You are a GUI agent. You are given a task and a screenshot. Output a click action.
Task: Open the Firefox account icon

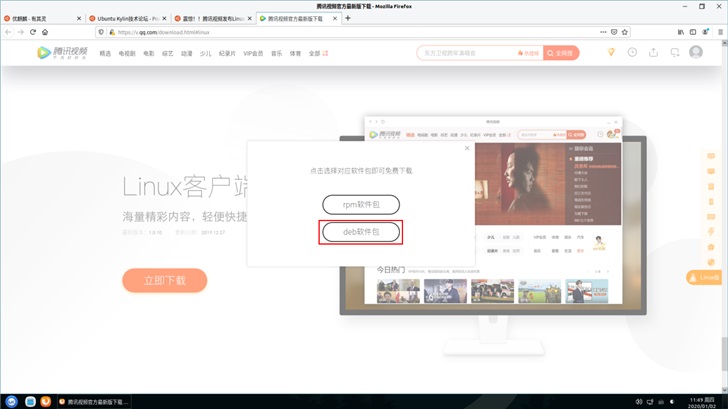705,32
